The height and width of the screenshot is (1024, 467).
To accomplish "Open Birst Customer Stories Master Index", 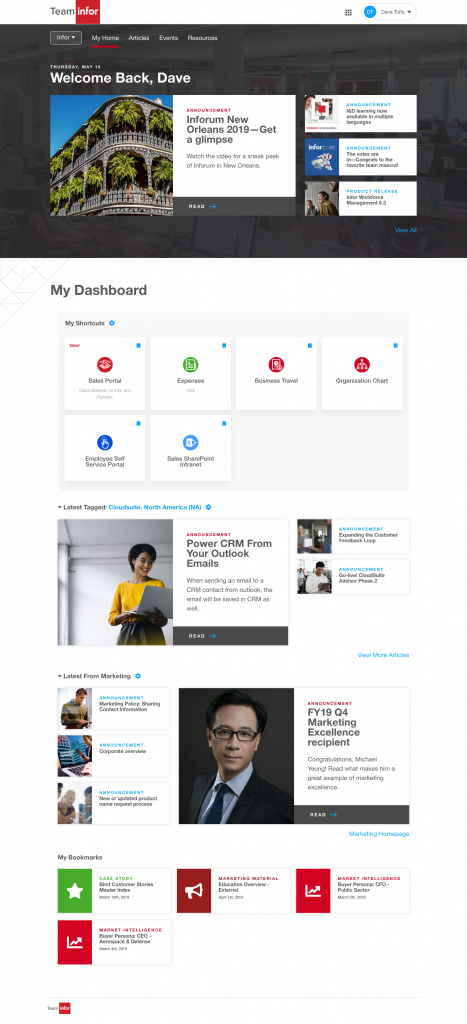I will [x=114, y=890].
